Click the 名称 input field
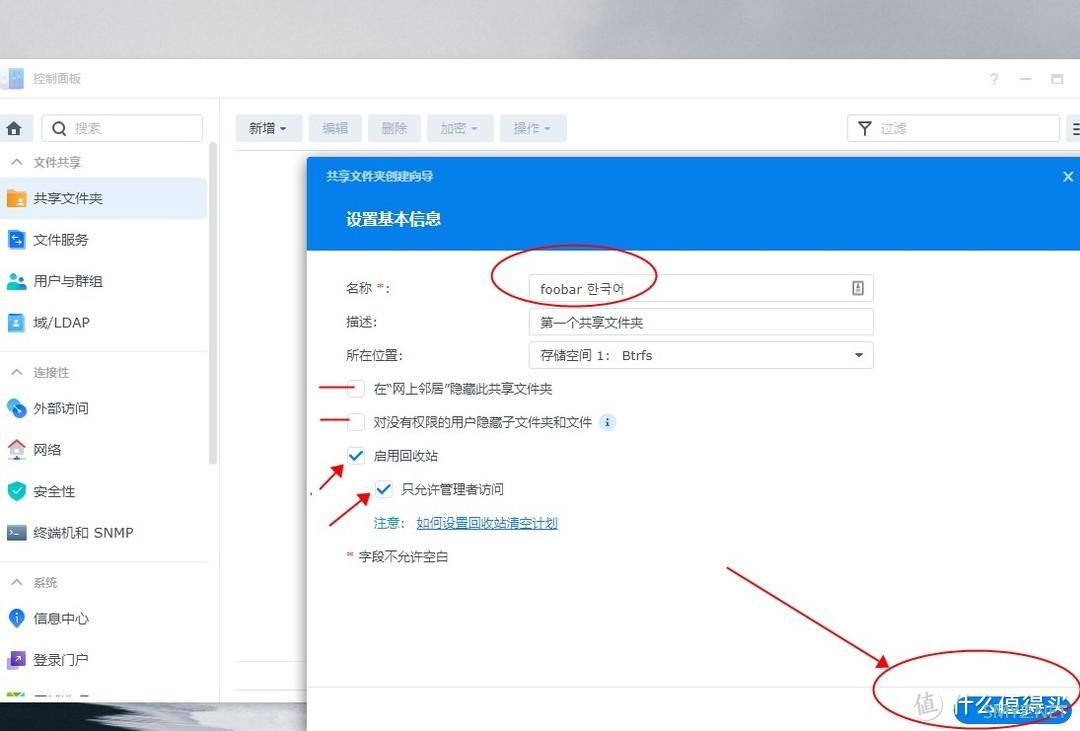The width and height of the screenshot is (1080, 731). tap(701, 289)
